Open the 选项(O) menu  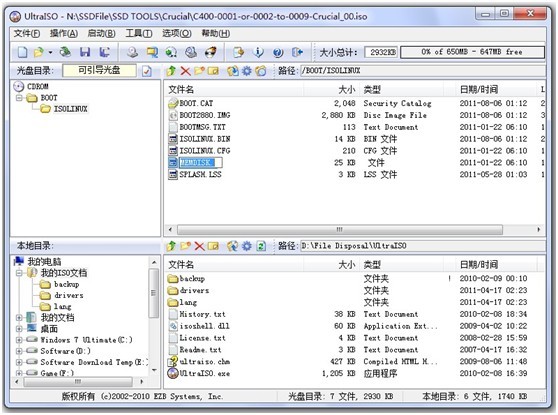point(177,33)
